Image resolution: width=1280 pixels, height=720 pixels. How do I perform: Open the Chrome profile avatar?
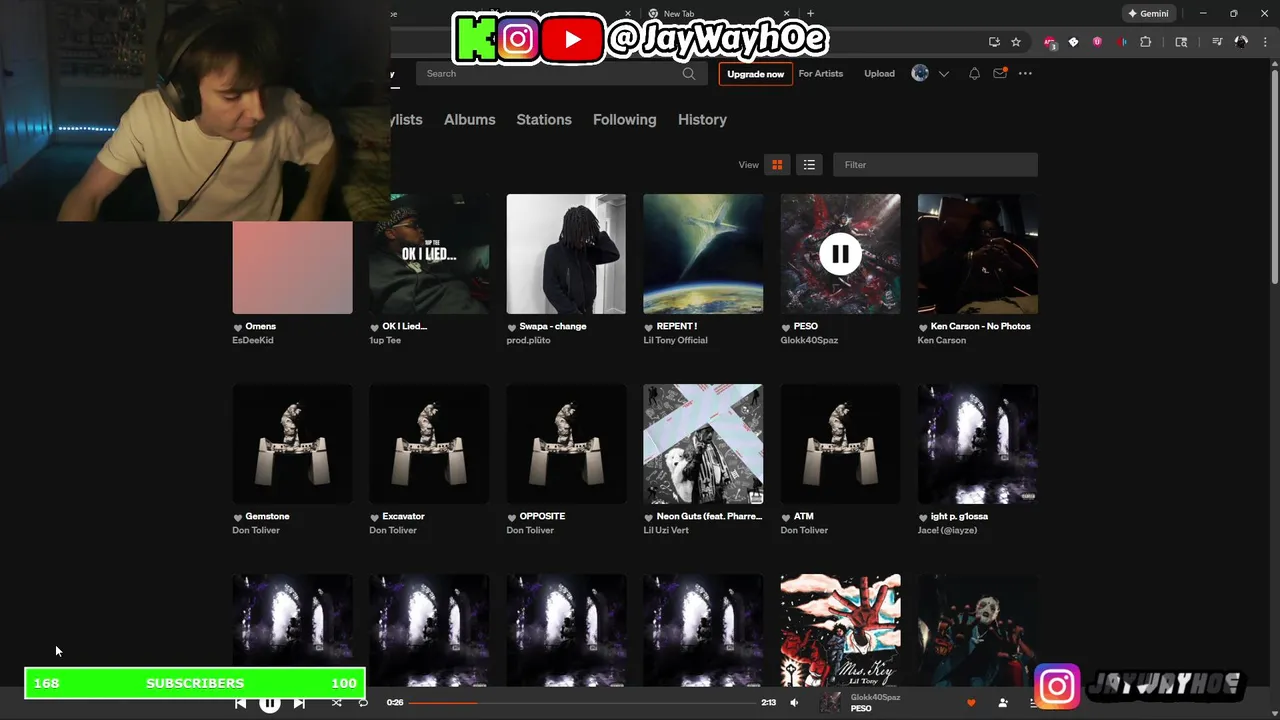pyautogui.click(x=1241, y=42)
